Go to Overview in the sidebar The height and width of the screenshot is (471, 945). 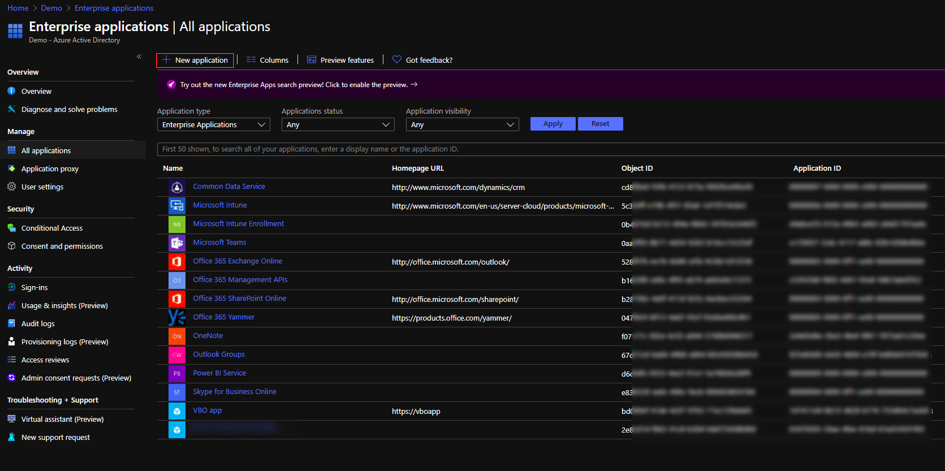tap(36, 91)
